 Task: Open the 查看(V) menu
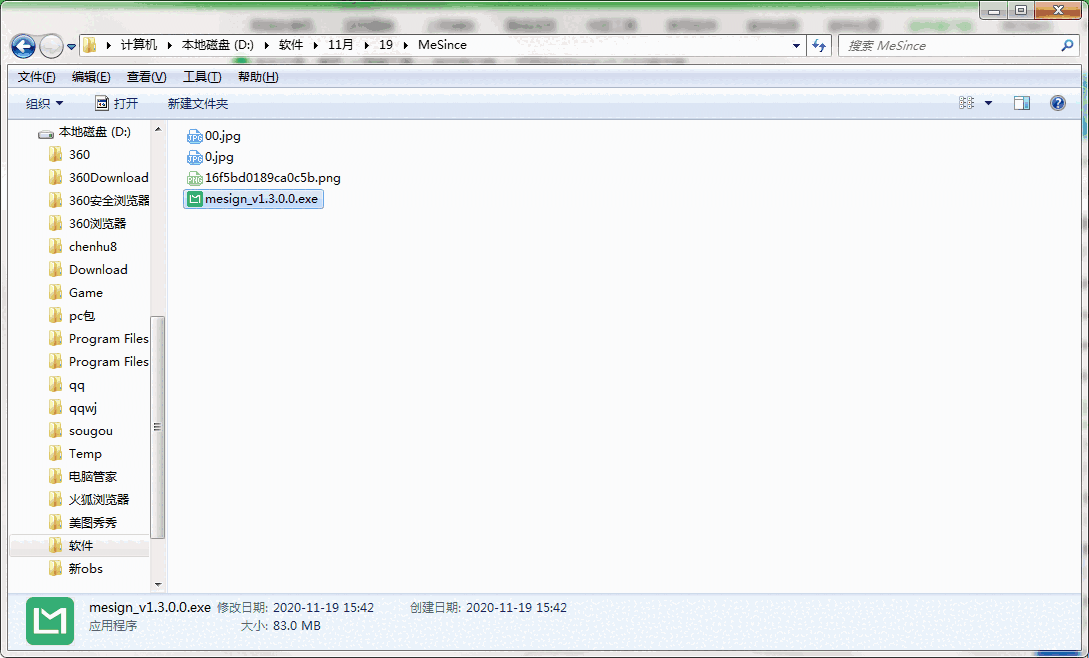coord(147,77)
